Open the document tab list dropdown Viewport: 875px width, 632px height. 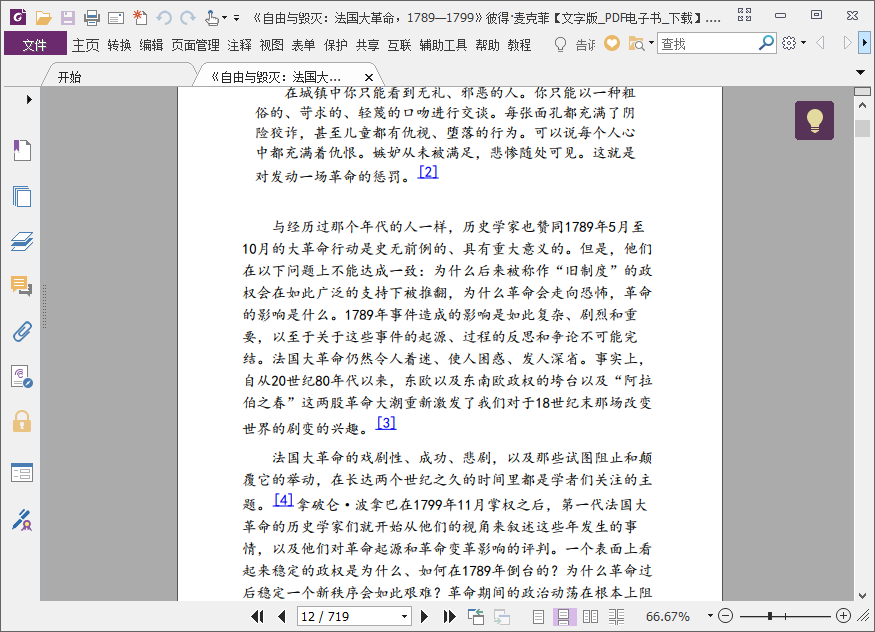(860, 73)
